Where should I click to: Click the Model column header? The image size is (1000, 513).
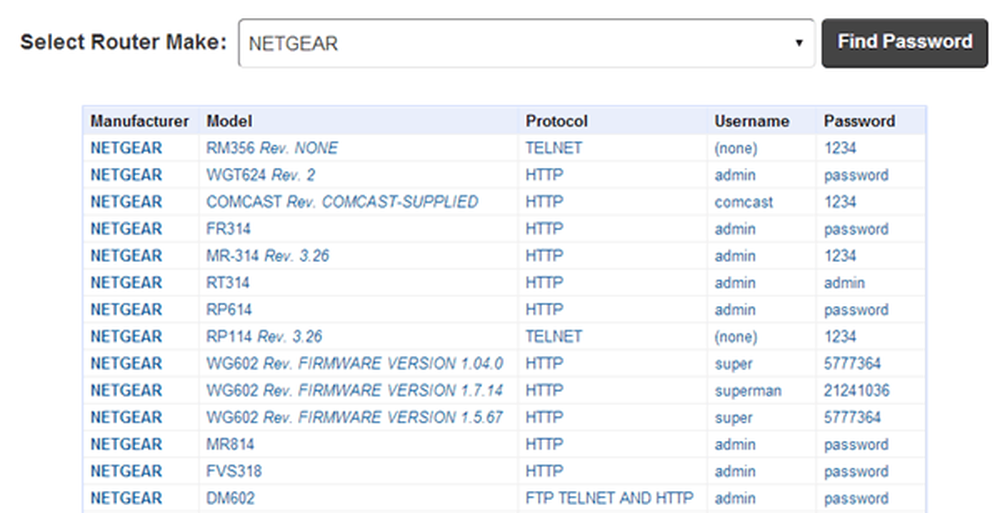coord(229,121)
